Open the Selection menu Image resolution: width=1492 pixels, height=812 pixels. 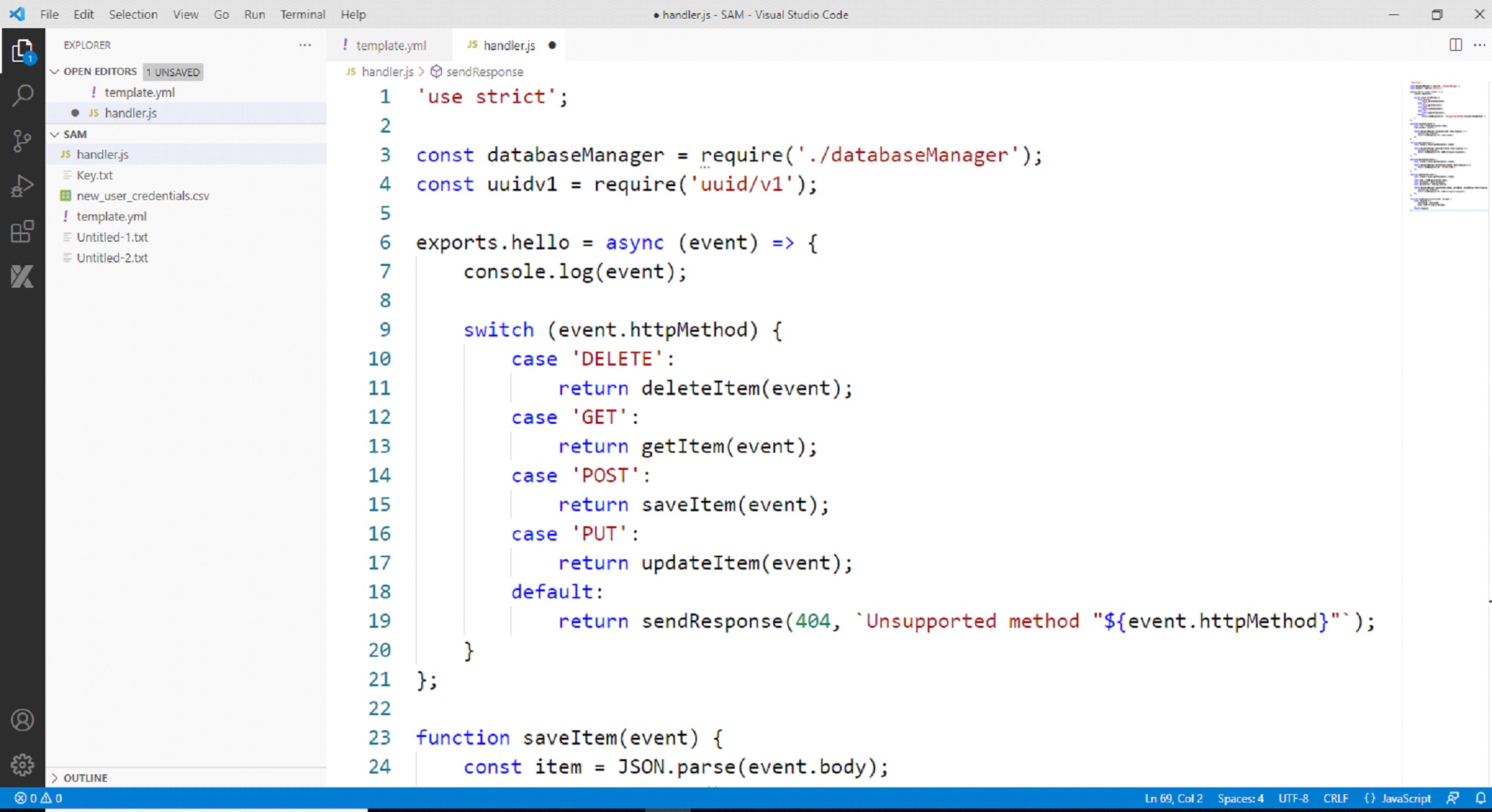point(133,14)
